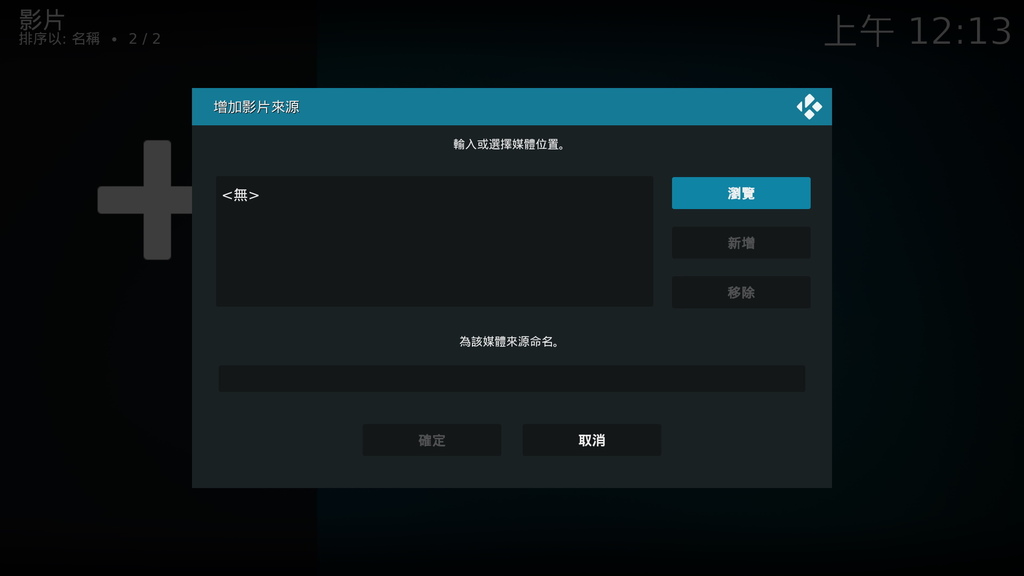
Task: Focus the media source name field
Action: [511, 378]
